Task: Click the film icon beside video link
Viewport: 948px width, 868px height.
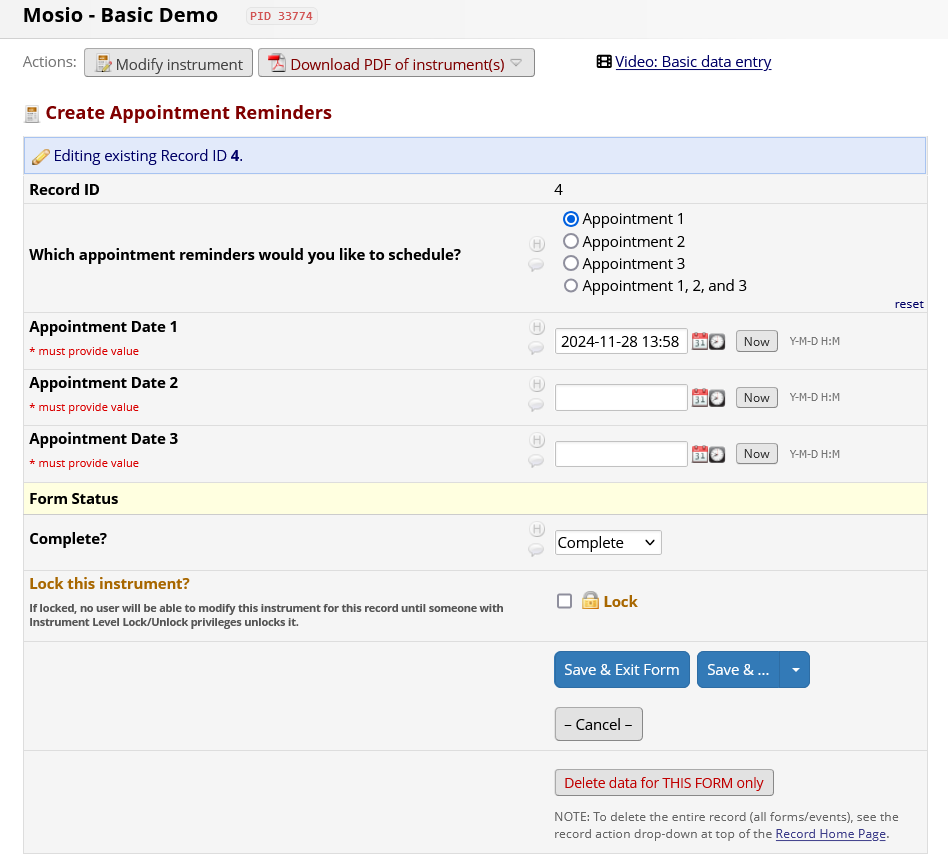Action: (x=603, y=62)
